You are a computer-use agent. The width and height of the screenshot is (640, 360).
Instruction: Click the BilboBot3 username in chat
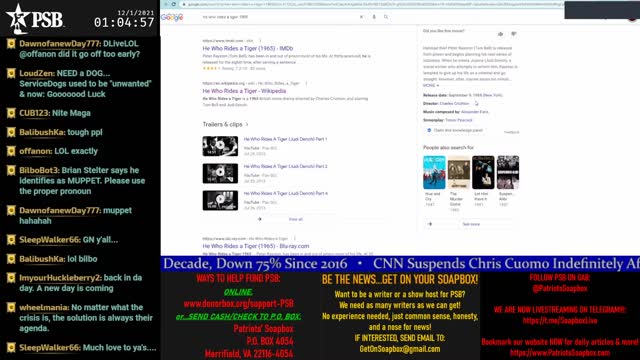[39, 170]
